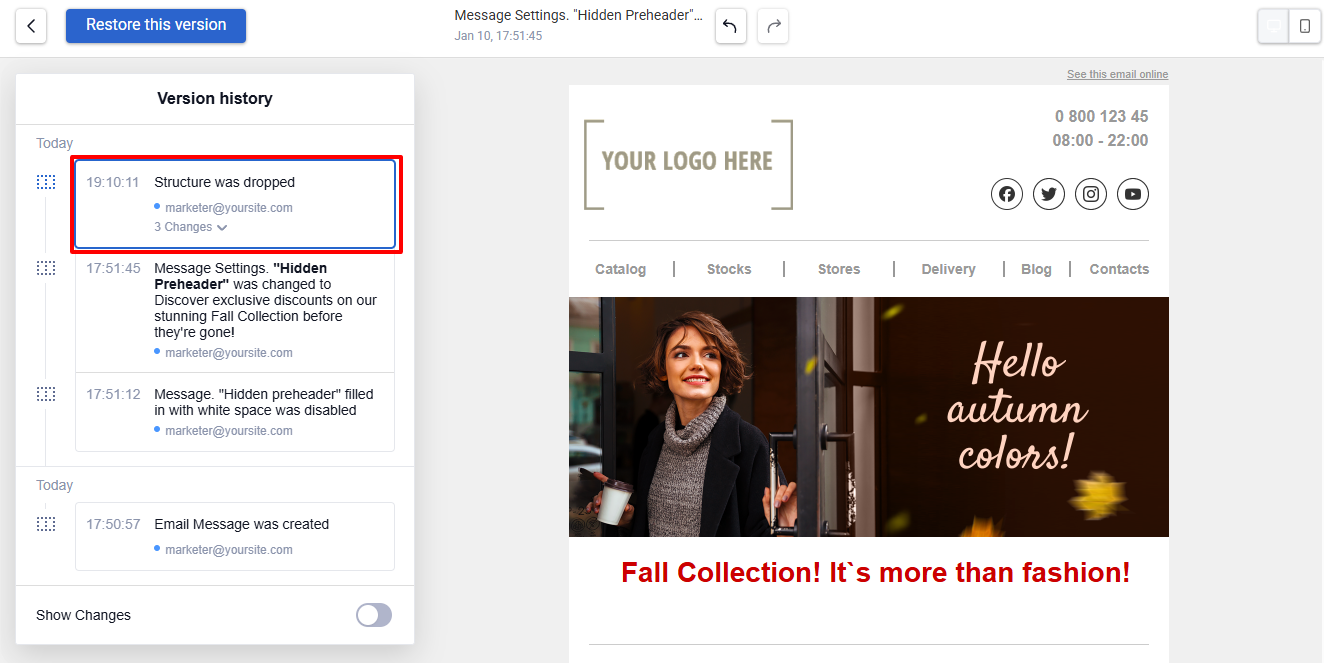1324x663 pixels.
Task: Click the Version history panel title
Action: pos(215,98)
